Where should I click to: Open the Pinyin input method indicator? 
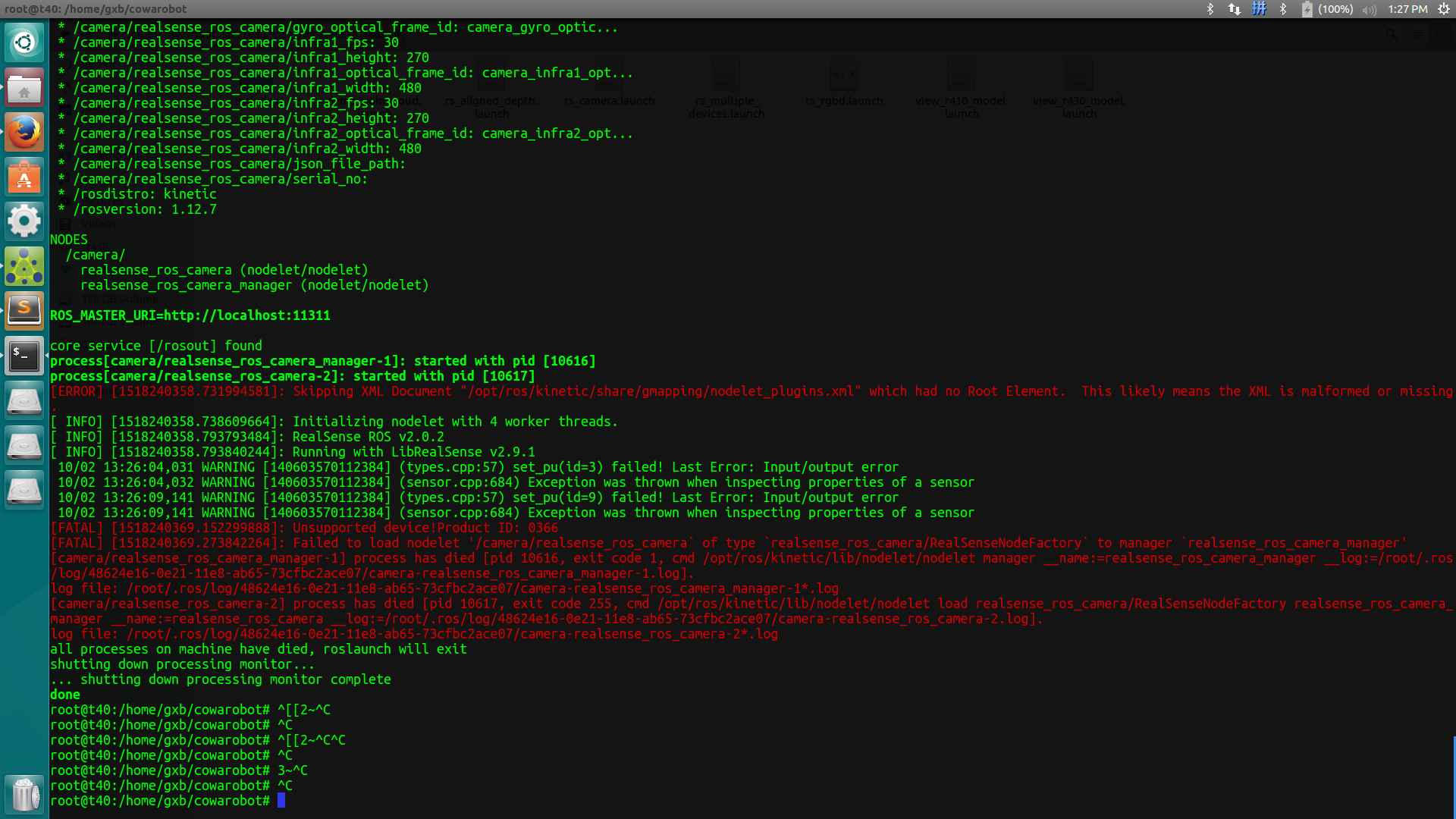[1259, 9]
